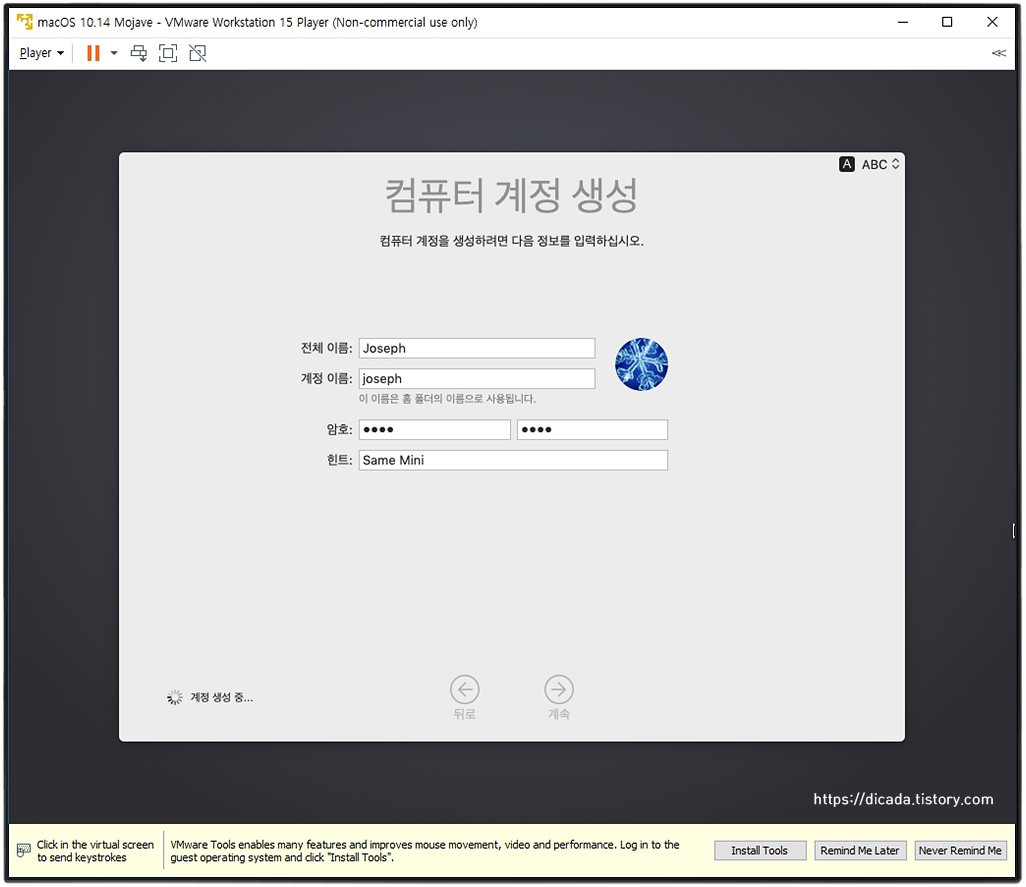Click the full name field containing Joseph
The image size is (1026, 887).
(x=476, y=348)
